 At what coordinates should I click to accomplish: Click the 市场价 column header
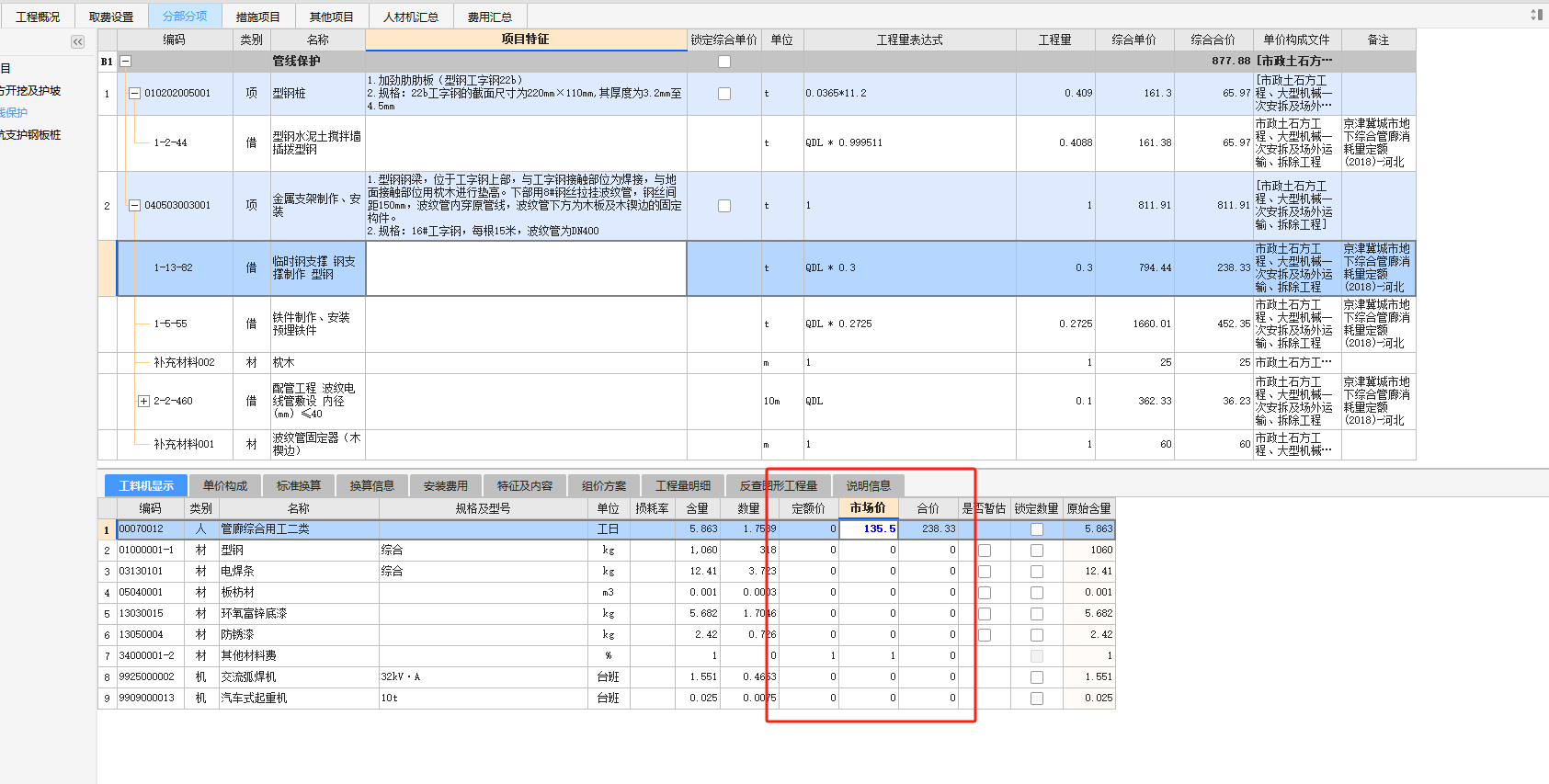(868, 508)
